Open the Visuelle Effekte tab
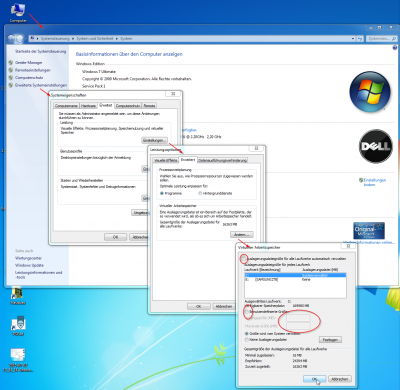Image resolution: width=400 pixels, height=390 pixels. 166,160
